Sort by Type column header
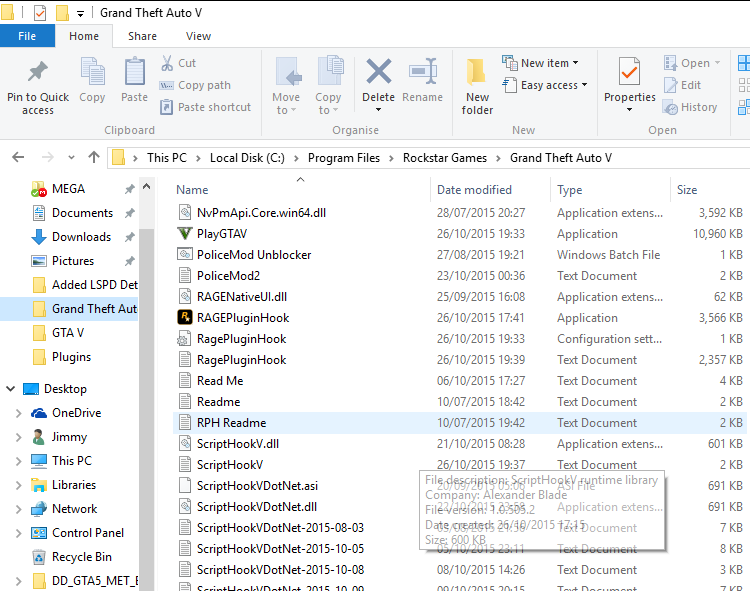This screenshot has height=591, width=750. coord(569,190)
